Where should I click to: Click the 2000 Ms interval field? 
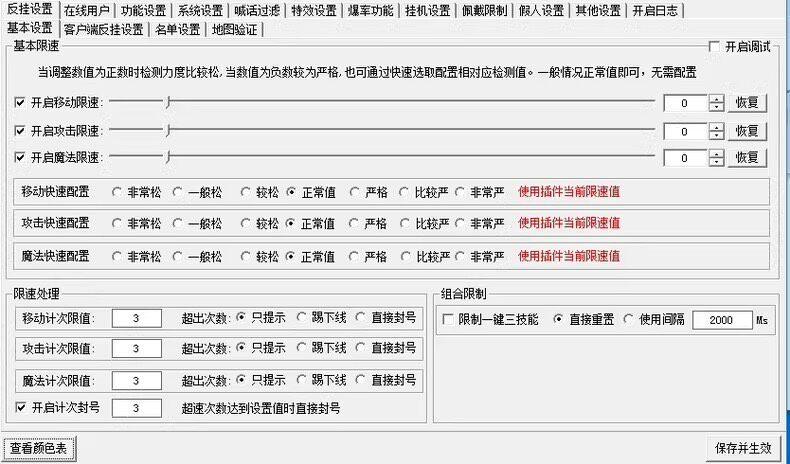722,320
